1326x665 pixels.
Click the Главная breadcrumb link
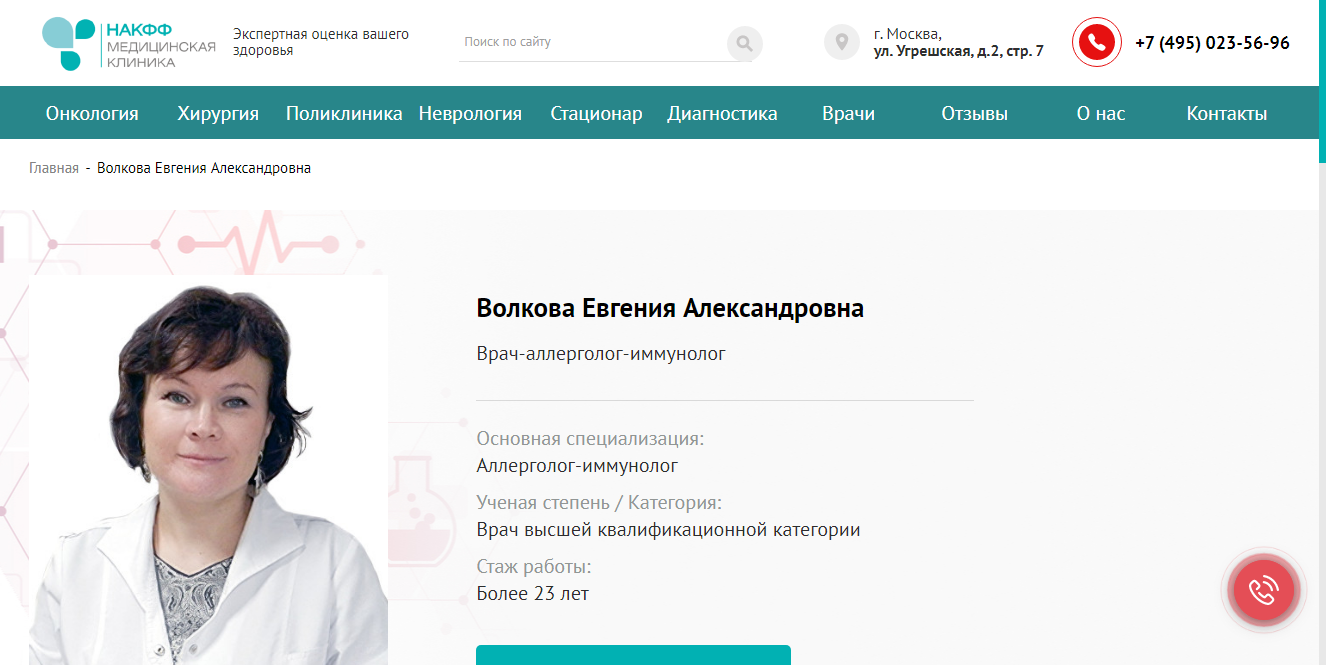pos(54,168)
